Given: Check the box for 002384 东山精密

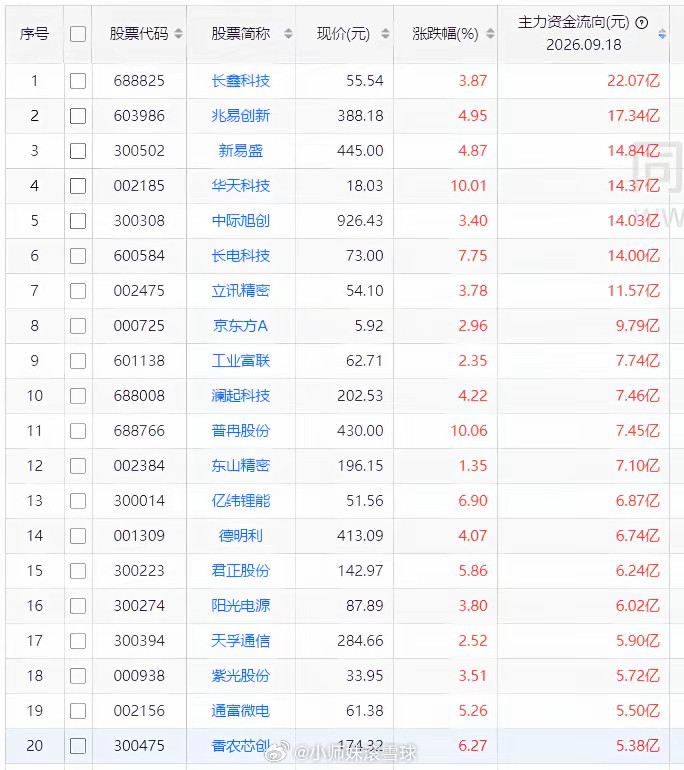Looking at the screenshot, I should [78, 466].
